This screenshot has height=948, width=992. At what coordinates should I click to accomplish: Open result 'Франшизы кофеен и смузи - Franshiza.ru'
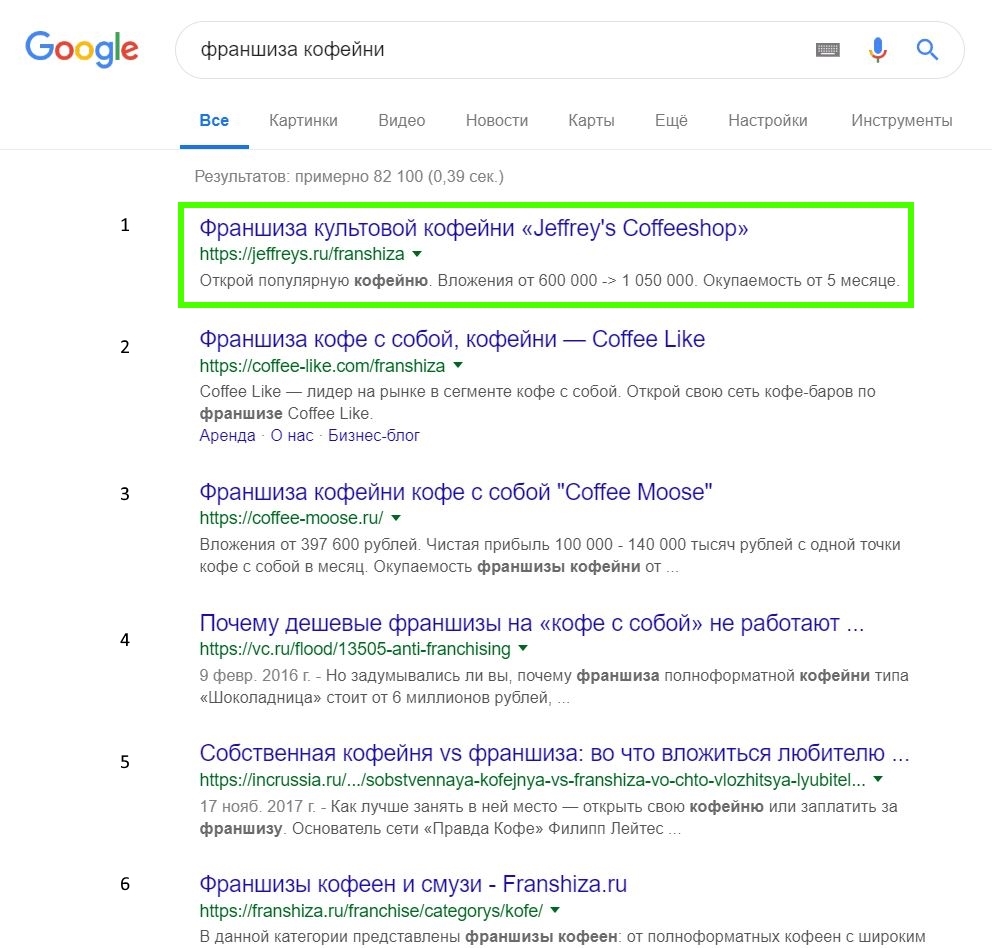(412, 884)
